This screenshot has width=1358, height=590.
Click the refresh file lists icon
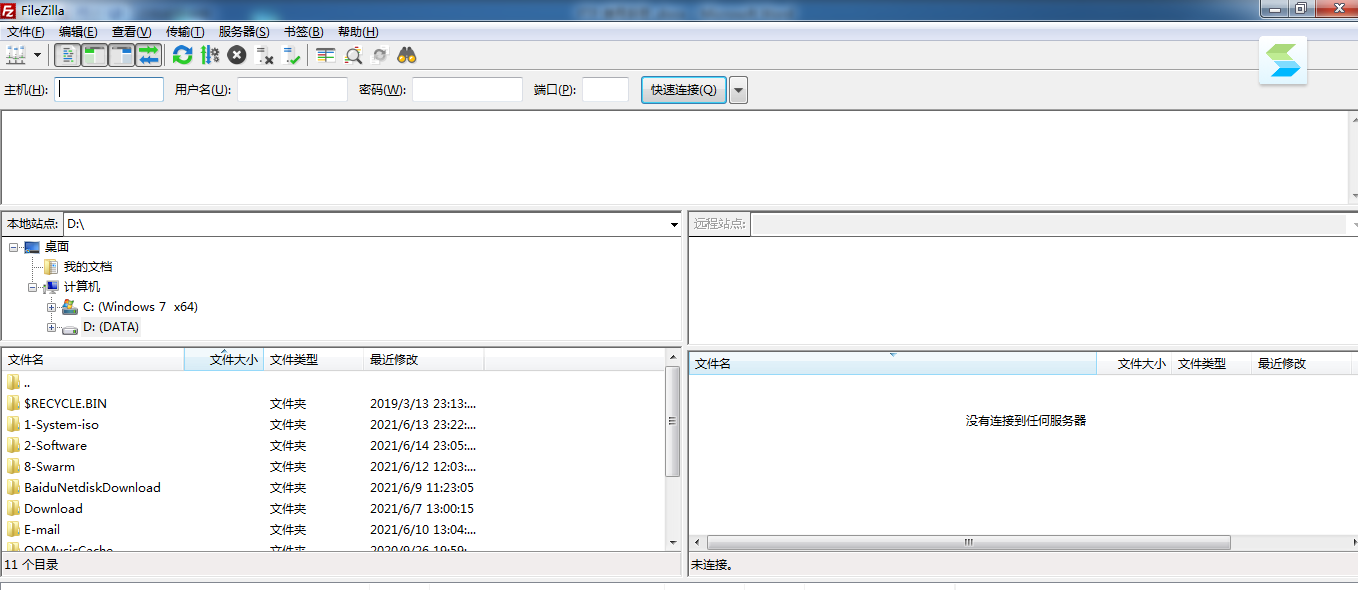[x=182, y=55]
